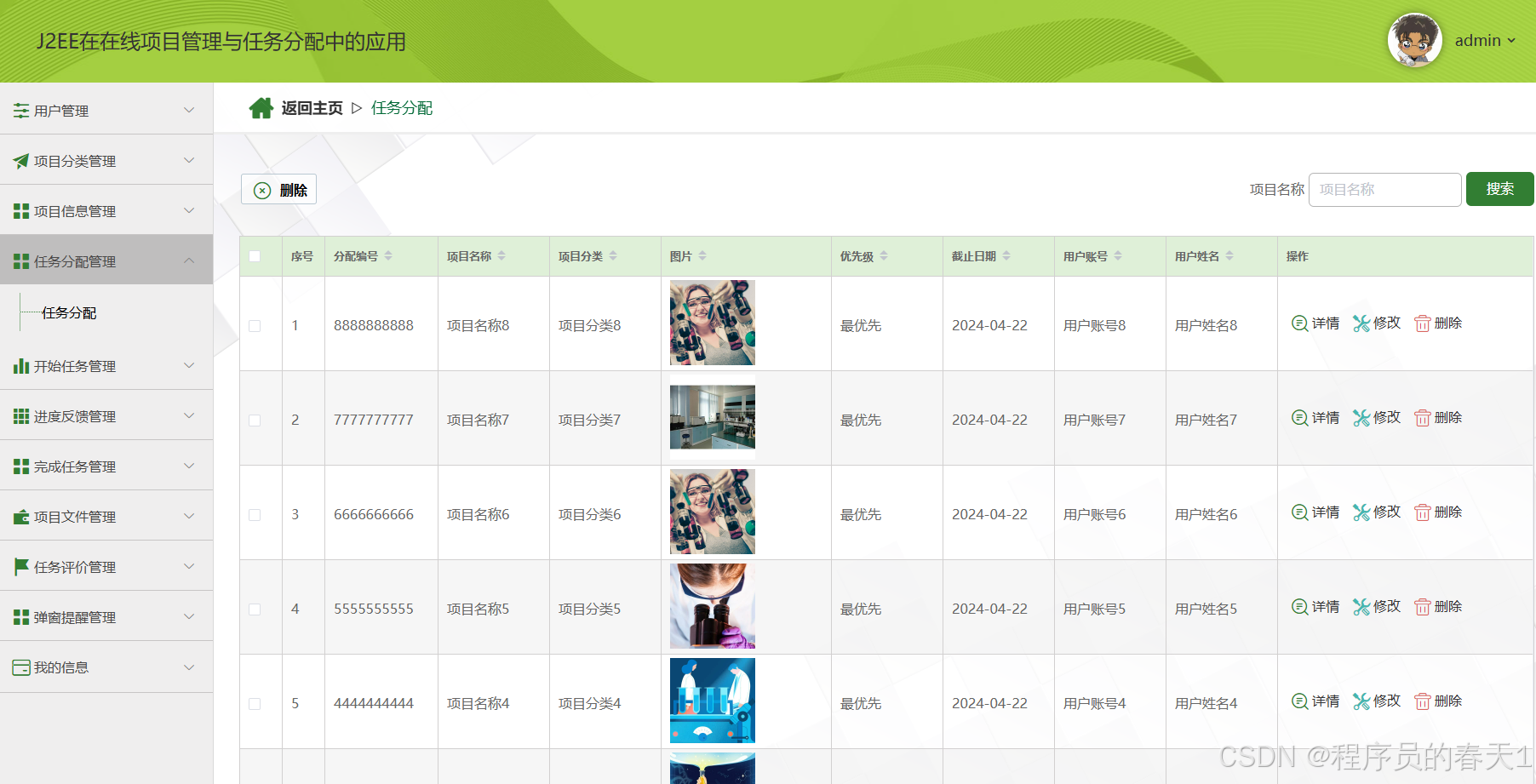Collapse the 任务分配管理 menu chevron

[189, 260]
